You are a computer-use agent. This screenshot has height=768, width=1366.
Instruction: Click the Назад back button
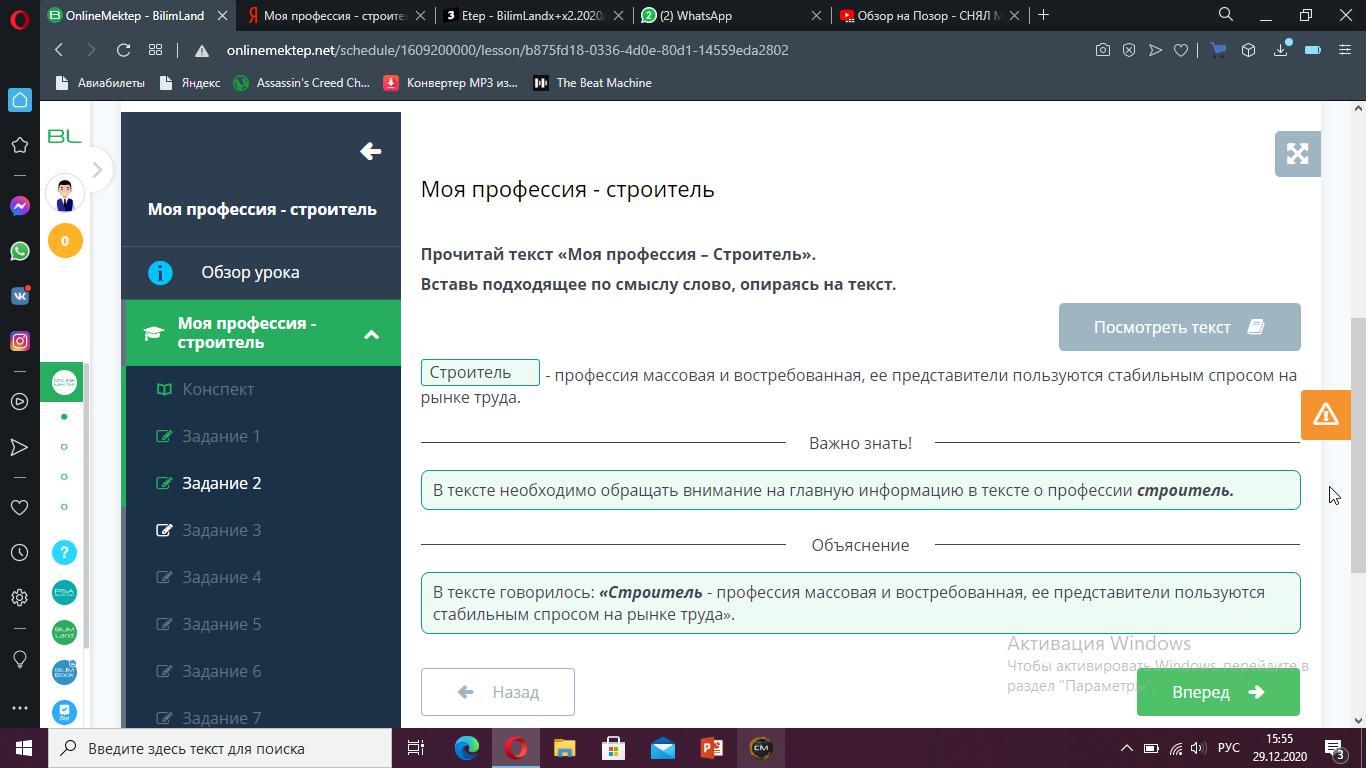coord(498,692)
